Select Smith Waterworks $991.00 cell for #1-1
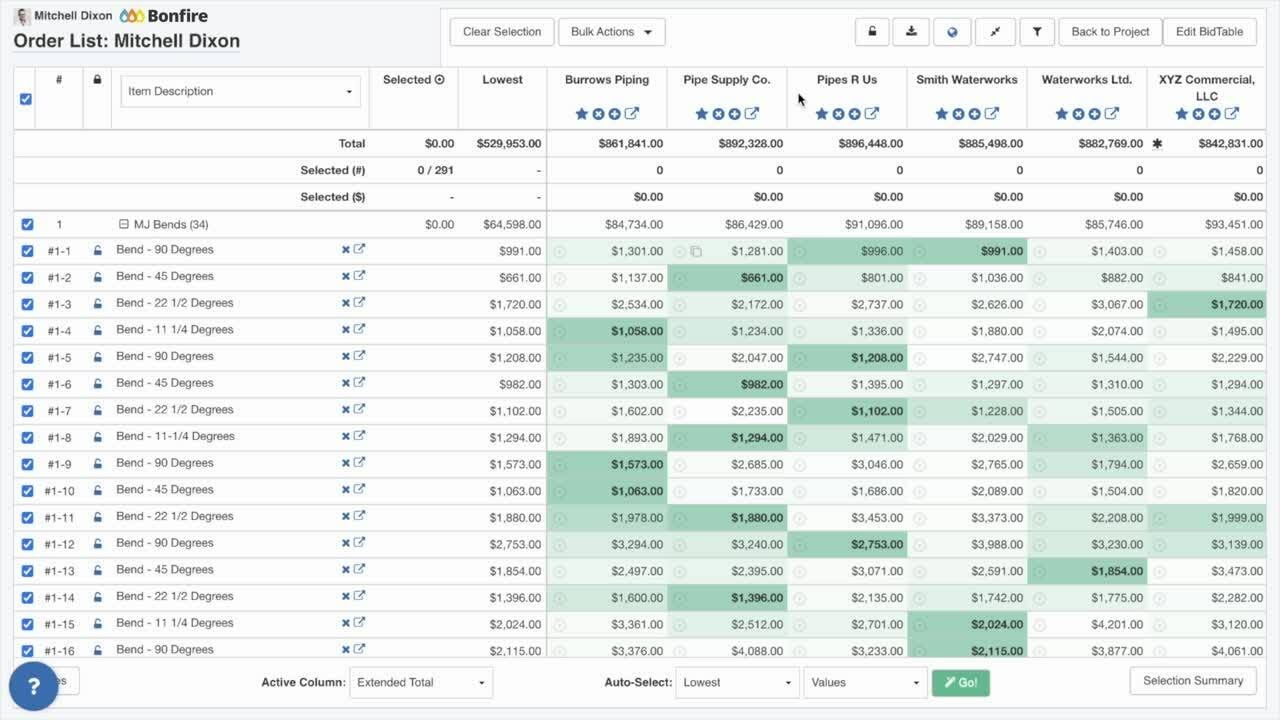Image resolution: width=1280 pixels, height=720 pixels. 967,252
